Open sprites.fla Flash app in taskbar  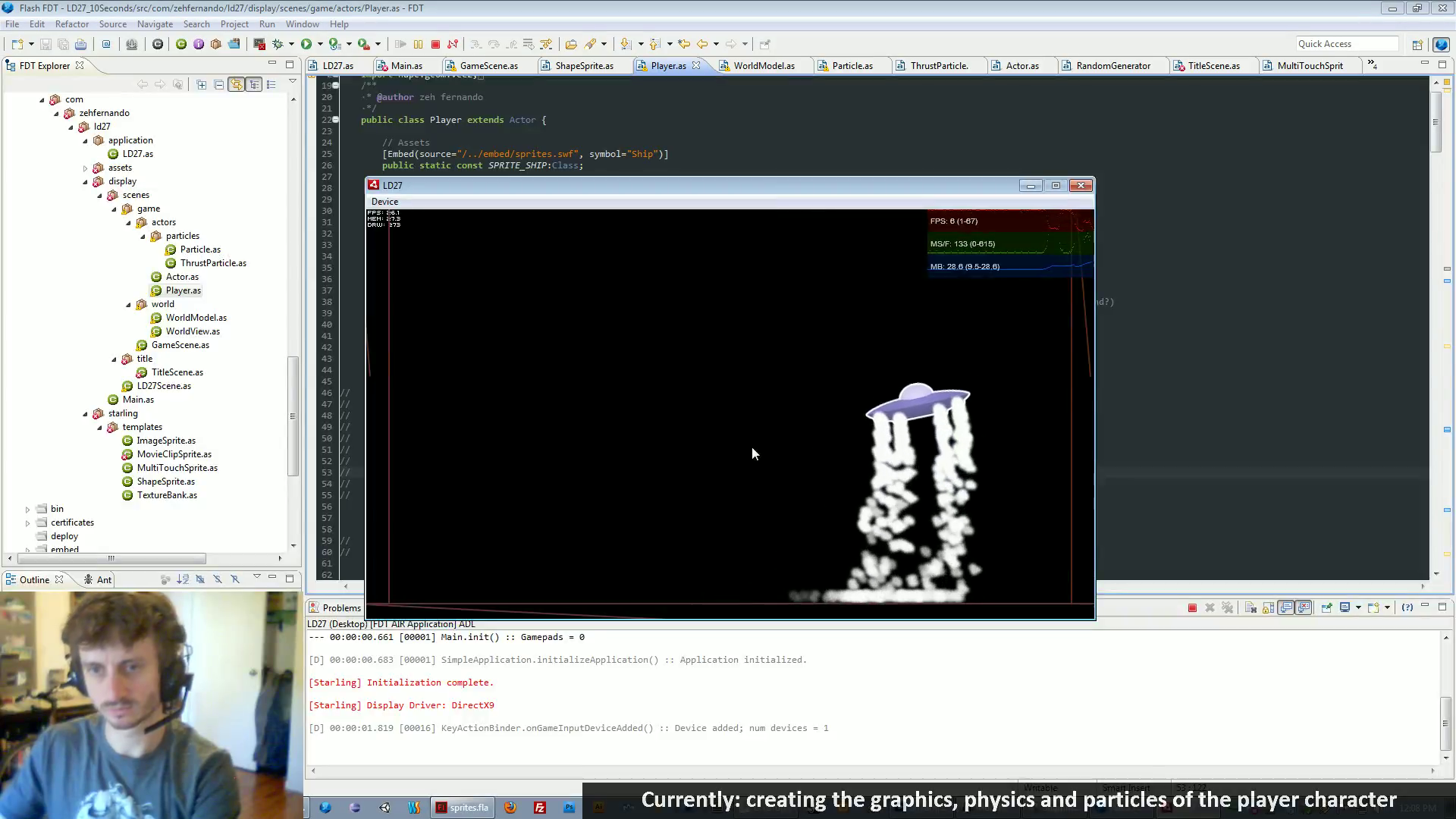coord(462,808)
